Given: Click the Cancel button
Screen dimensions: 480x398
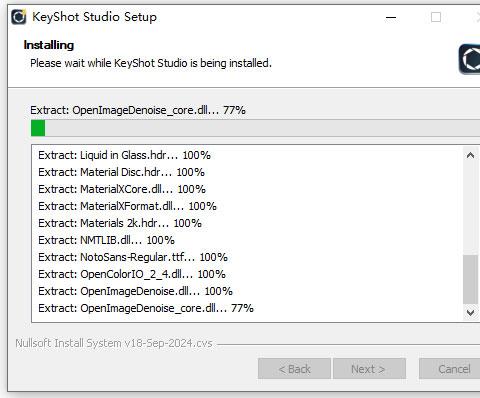Looking at the screenshot, I should click(x=450, y=369).
